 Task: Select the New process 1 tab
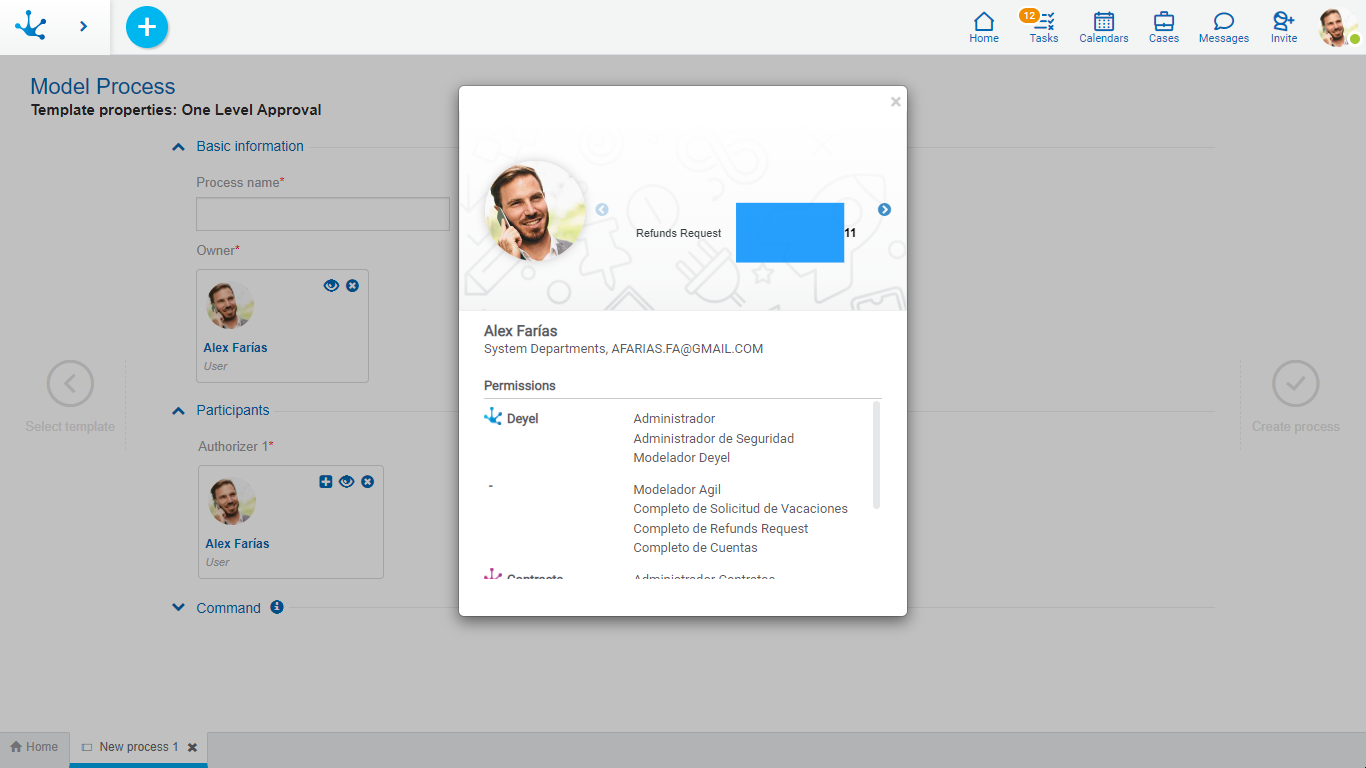130,747
